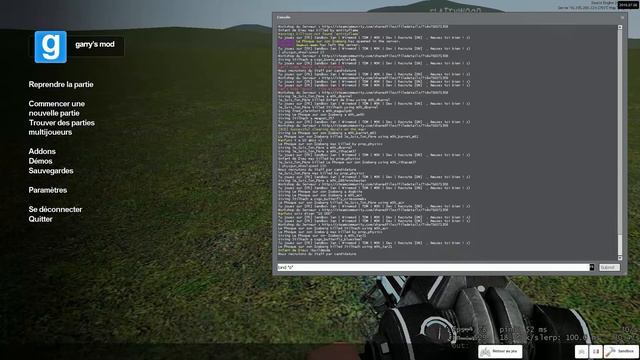Image resolution: width=640 pixels, height=360 pixels.
Task: Click the console command input field
Action: point(433,267)
